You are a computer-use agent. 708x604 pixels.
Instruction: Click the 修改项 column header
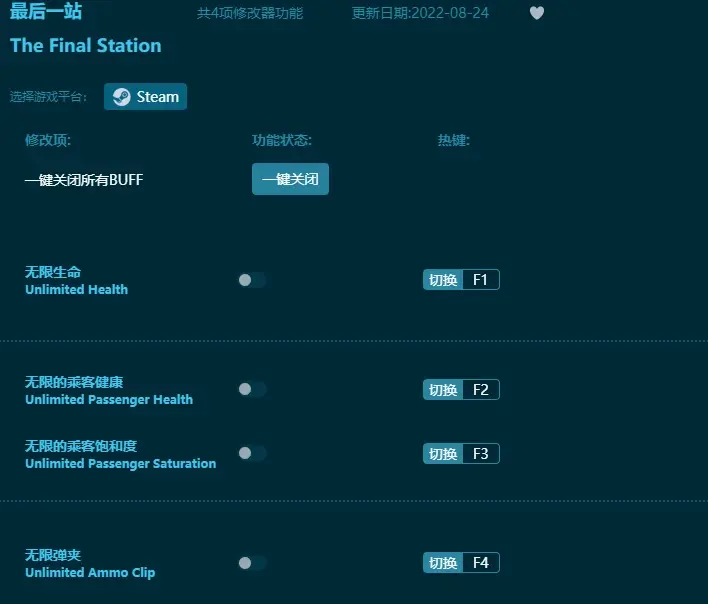[48, 140]
